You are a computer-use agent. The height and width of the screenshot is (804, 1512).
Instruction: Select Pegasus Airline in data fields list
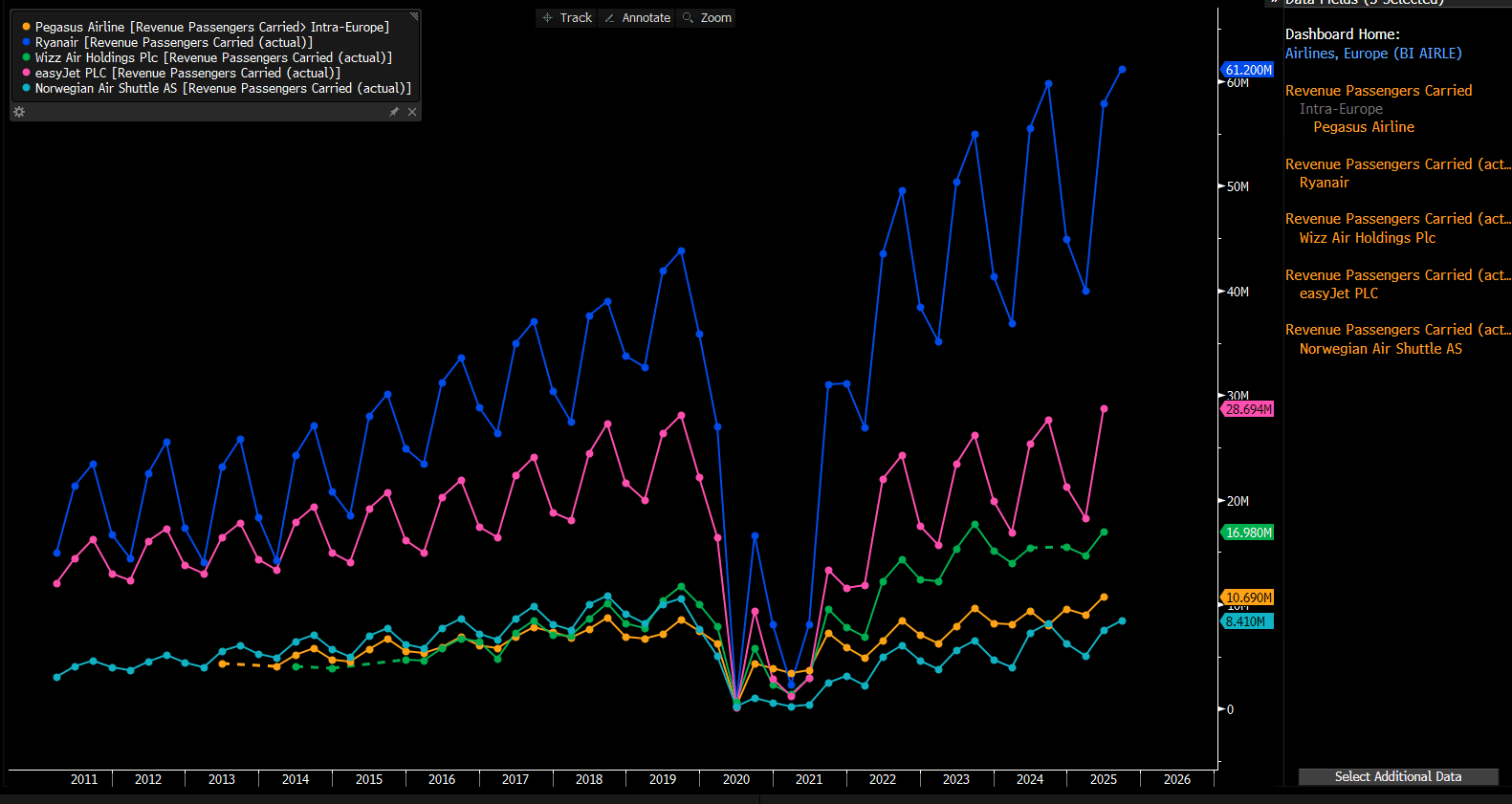click(1363, 127)
